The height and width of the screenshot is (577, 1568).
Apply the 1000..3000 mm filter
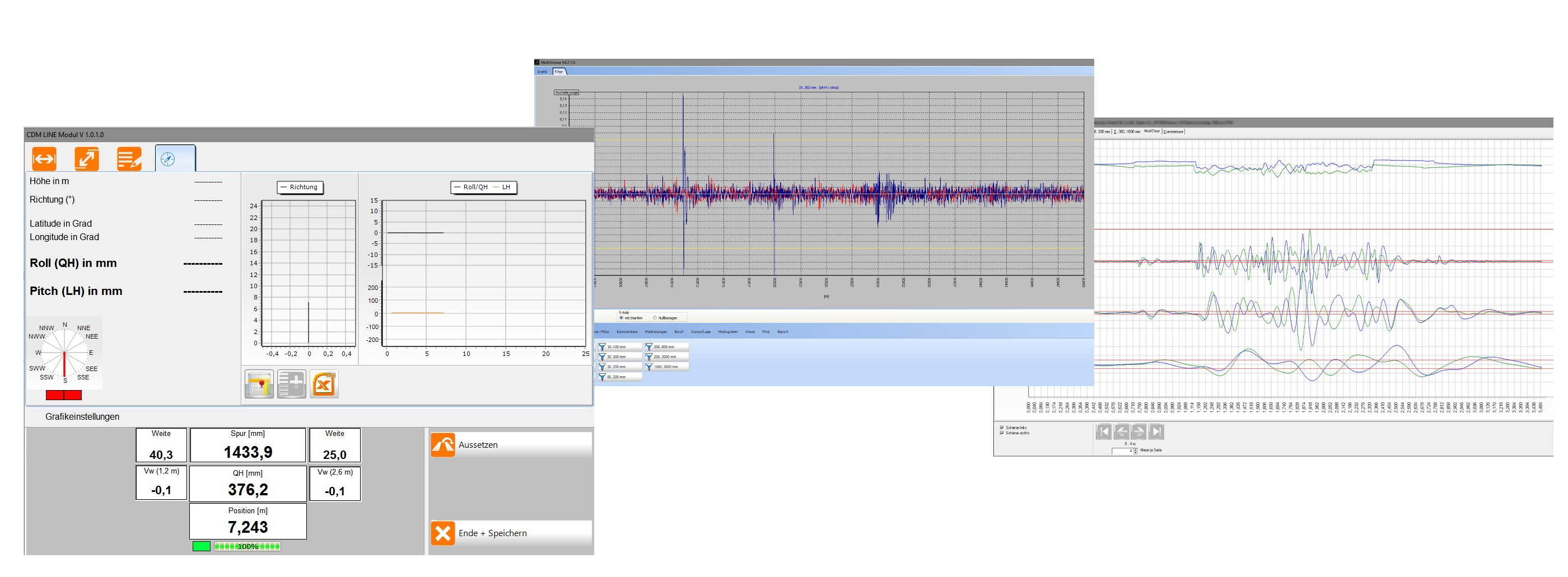click(x=667, y=367)
